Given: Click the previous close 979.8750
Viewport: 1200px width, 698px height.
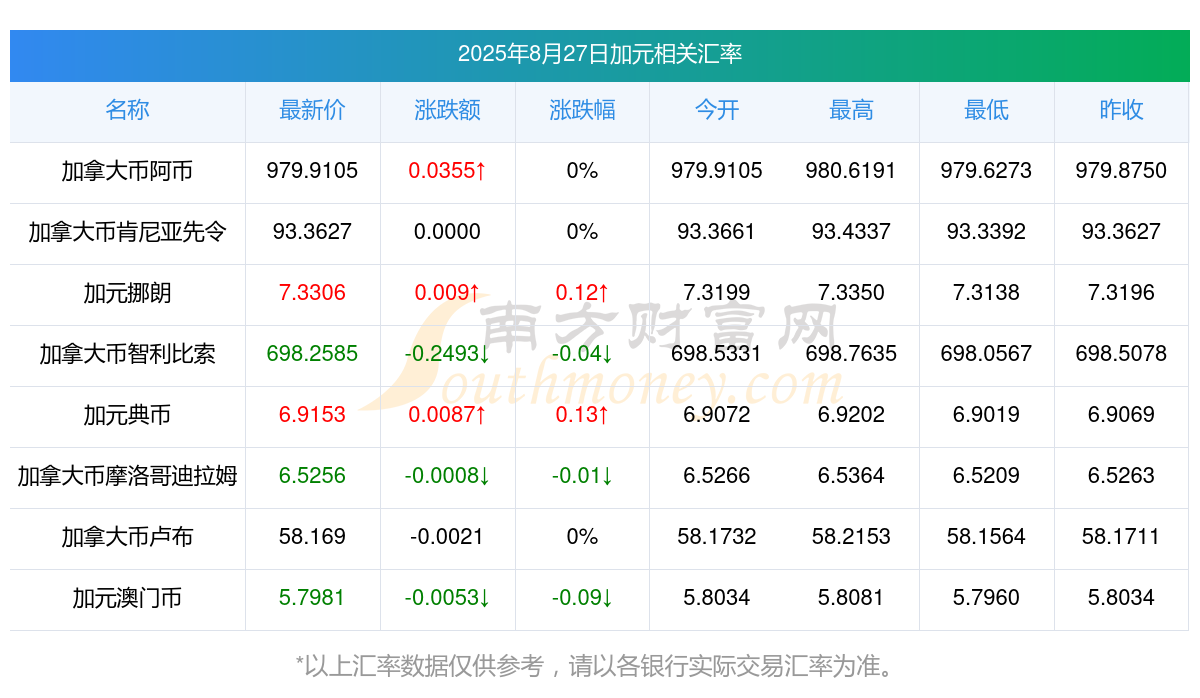Looking at the screenshot, I should [x=1121, y=171].
